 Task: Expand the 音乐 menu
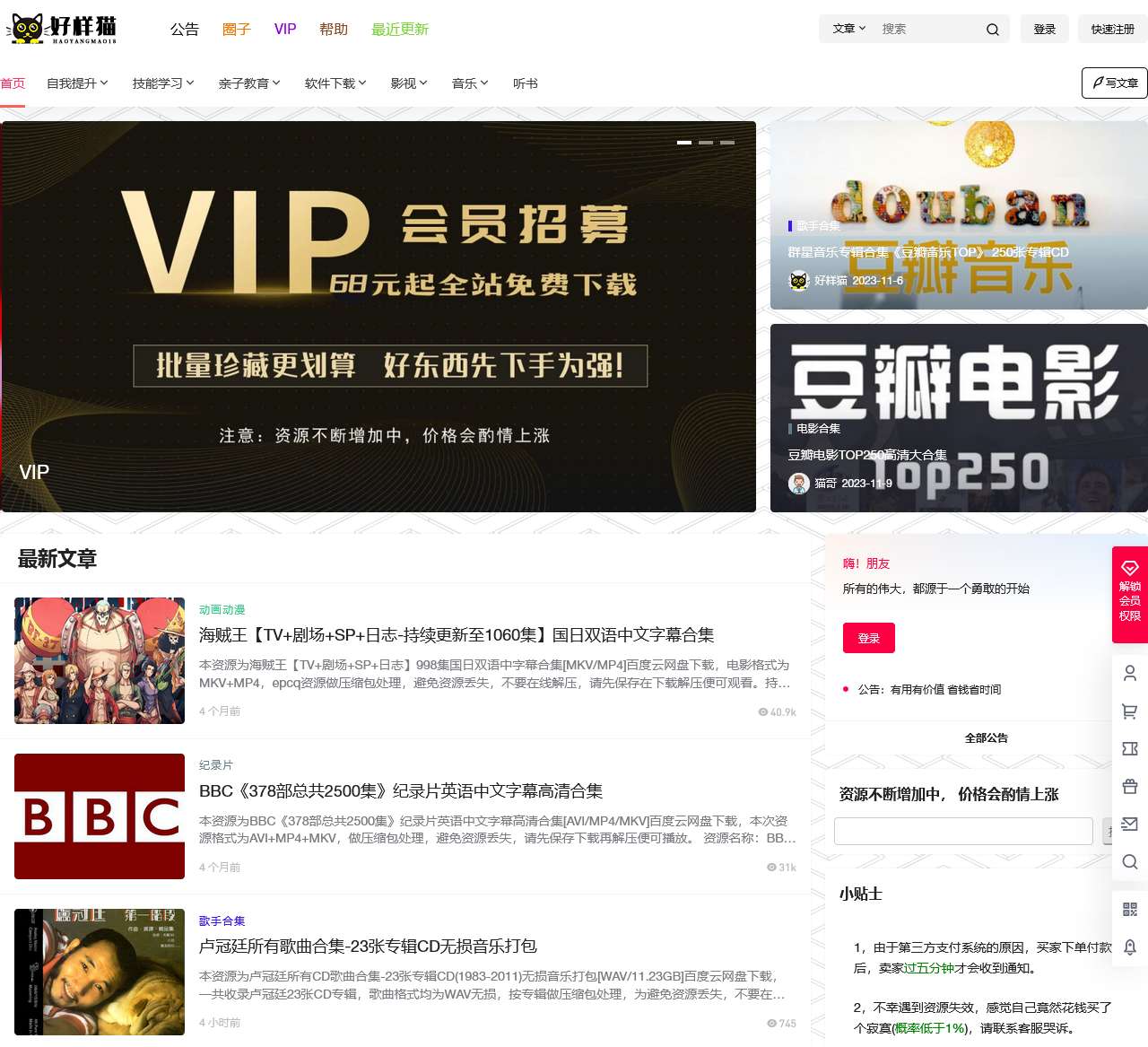pos(470,83)
